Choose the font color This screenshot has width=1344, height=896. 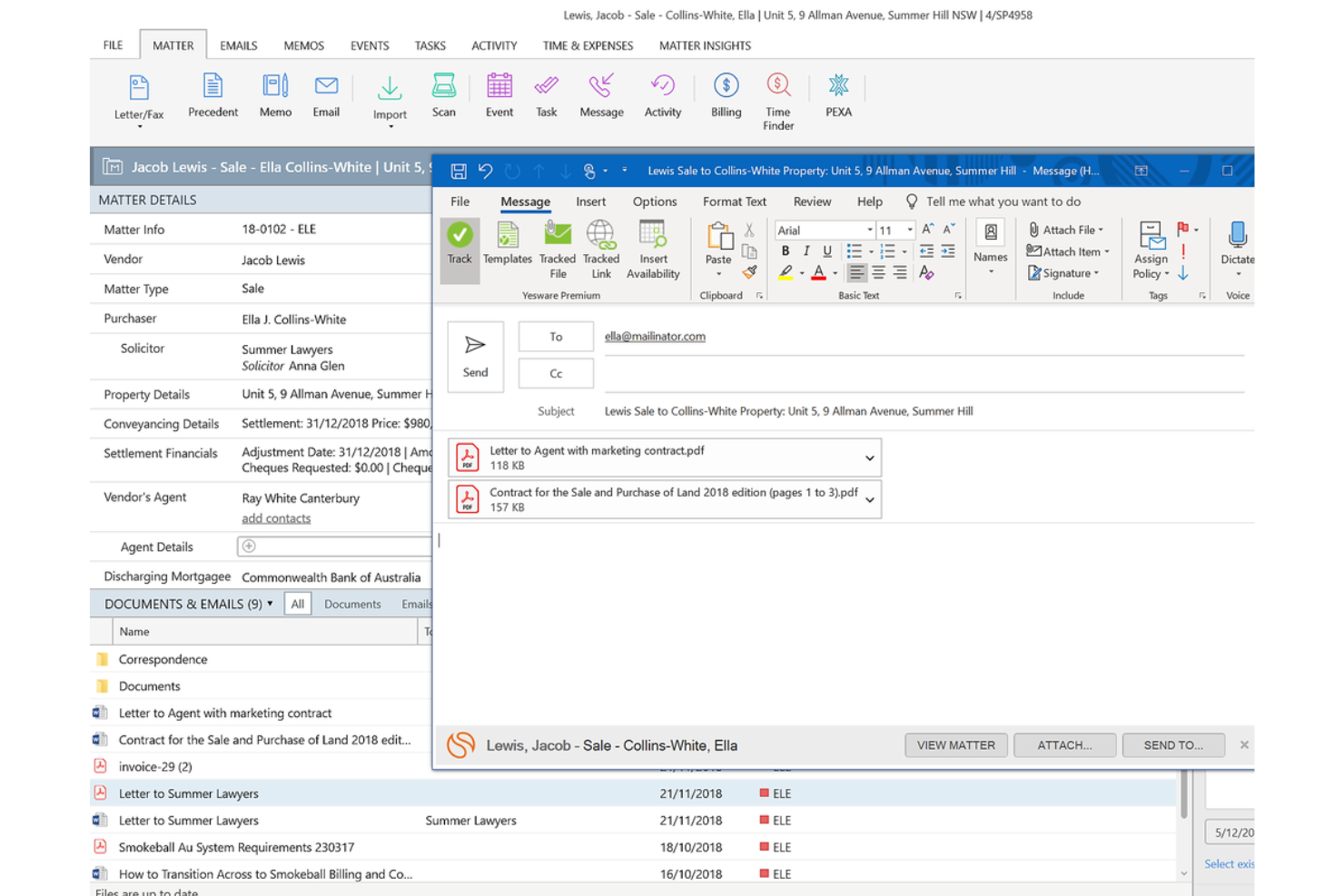click(818, 272)
